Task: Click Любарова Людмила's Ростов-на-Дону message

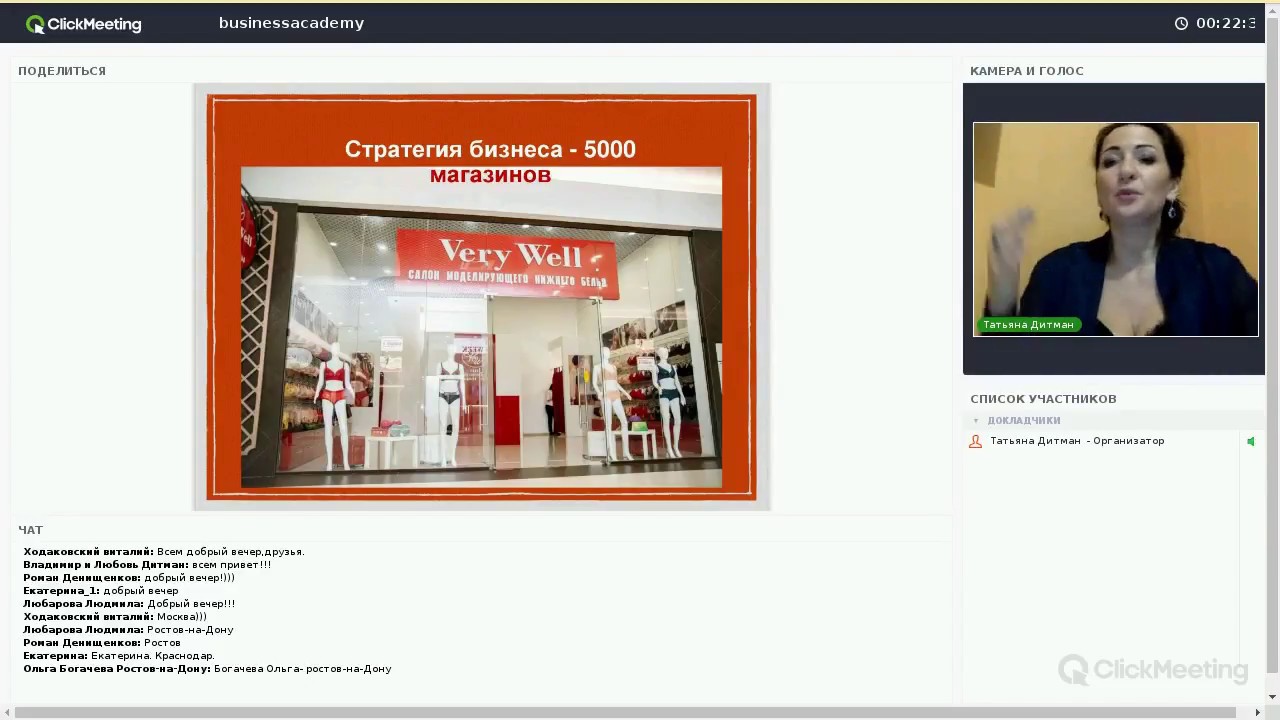Action: [x=128, y=630]
